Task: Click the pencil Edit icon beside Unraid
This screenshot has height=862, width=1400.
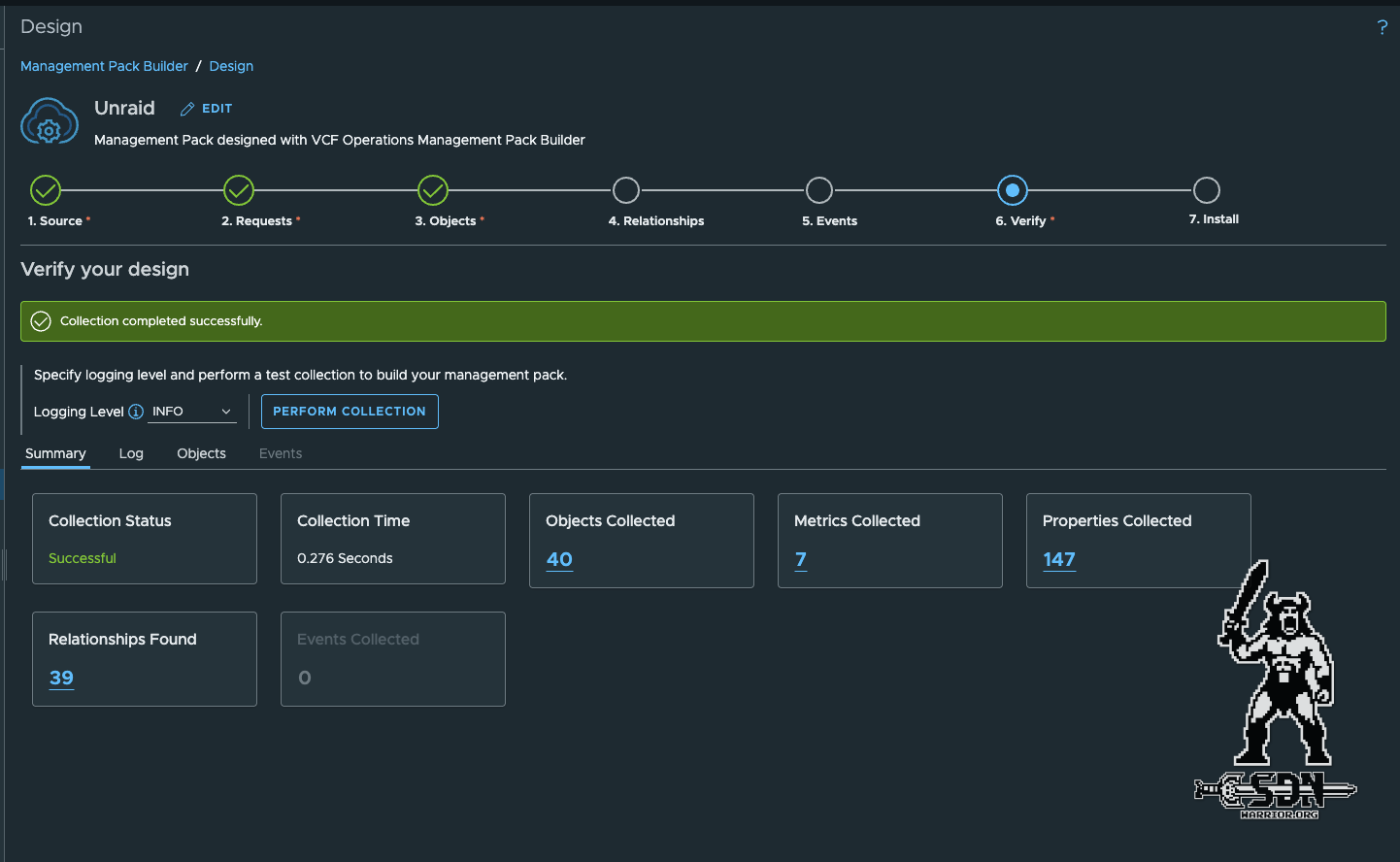Action: click(x=187, y=109)
